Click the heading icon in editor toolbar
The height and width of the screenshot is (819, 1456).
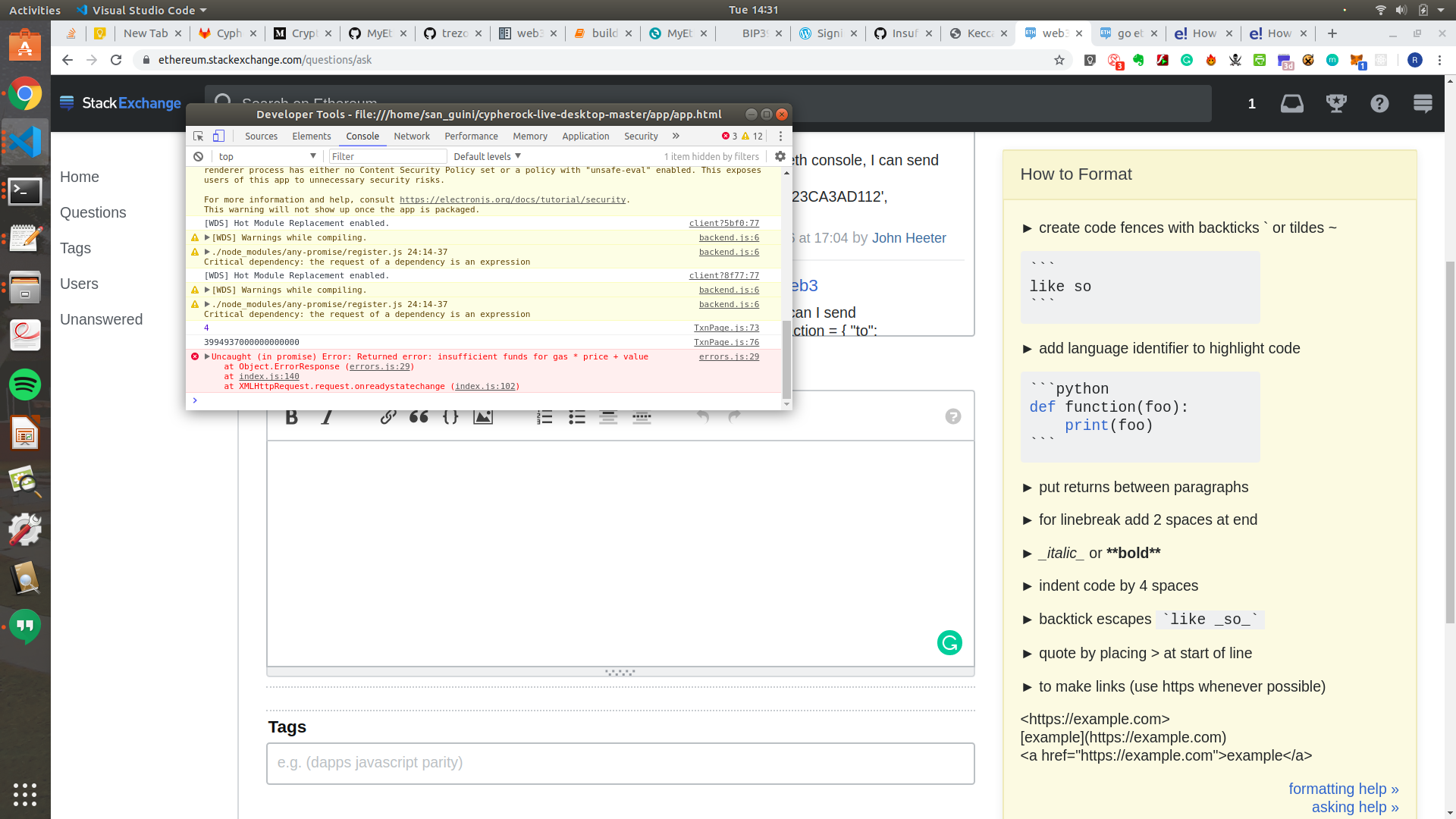tap(608, 417)
